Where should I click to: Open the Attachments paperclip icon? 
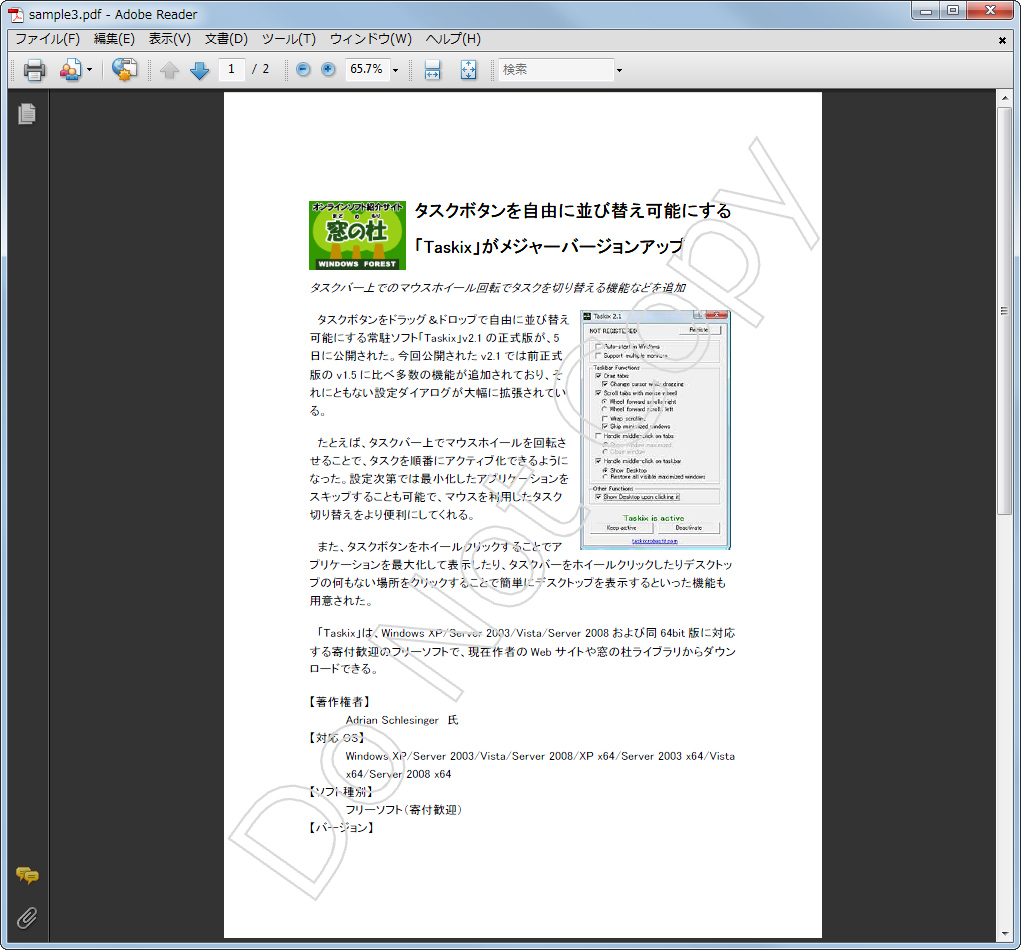[x=27, y=917]
